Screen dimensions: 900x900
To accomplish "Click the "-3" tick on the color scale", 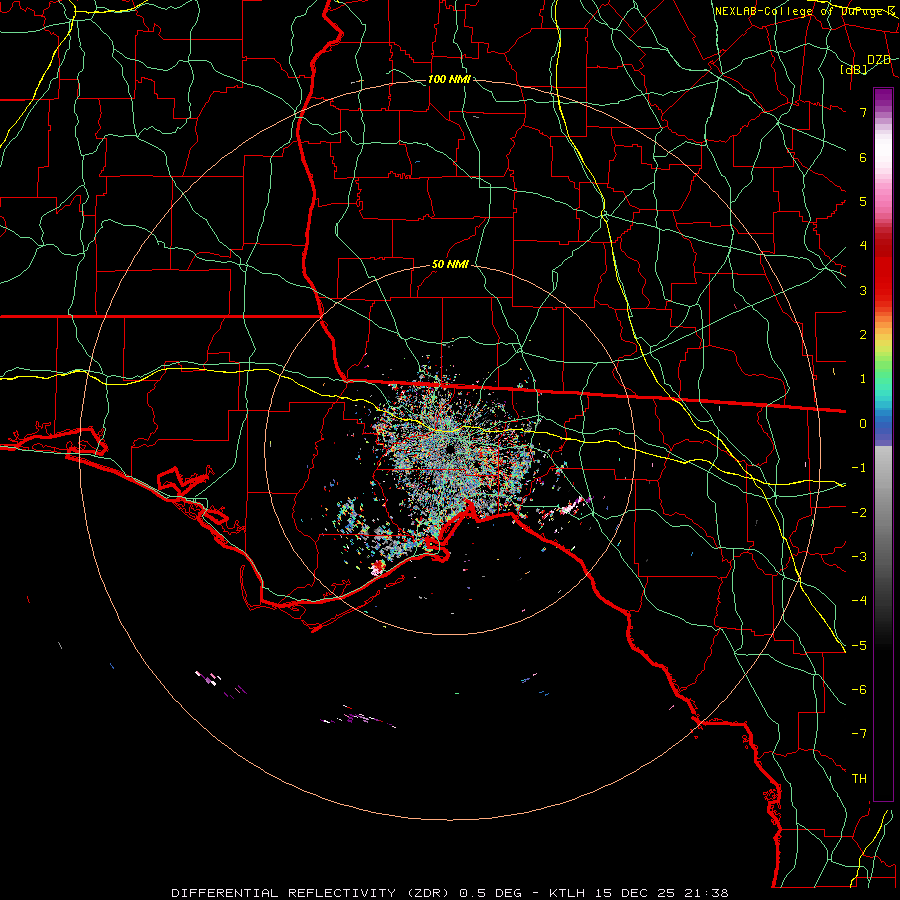I will (859, 557).
